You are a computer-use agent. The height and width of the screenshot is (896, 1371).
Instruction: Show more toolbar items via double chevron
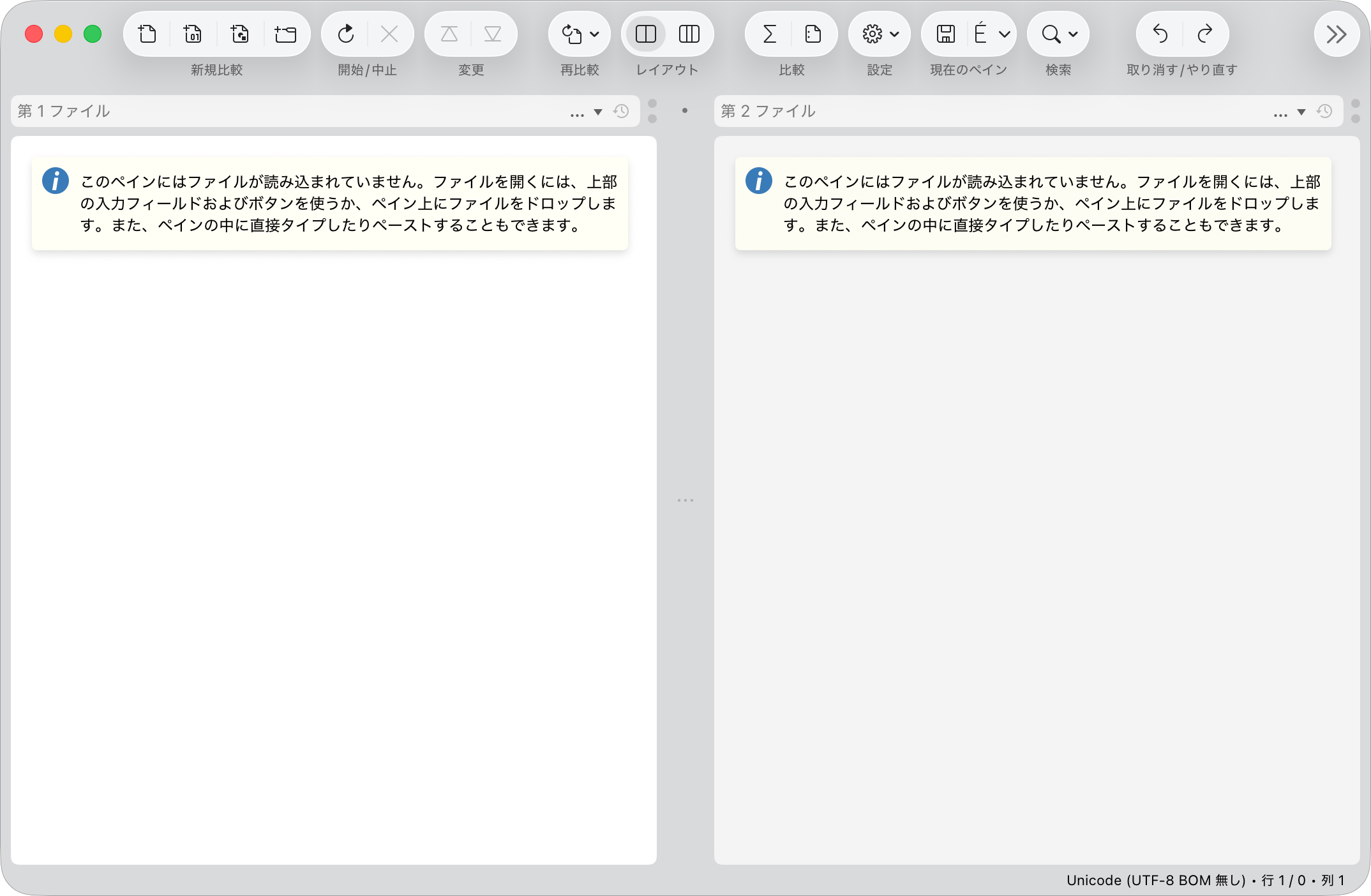tap(1337, 34)
